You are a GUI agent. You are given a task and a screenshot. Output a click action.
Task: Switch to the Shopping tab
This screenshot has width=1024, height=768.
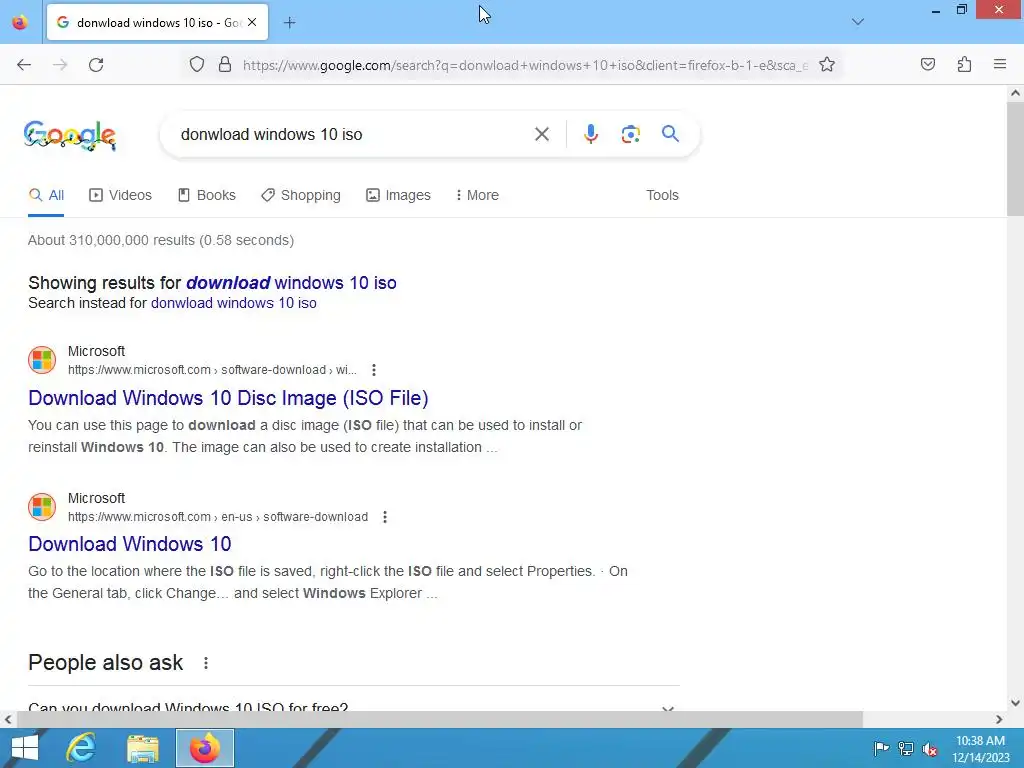[301, 195]
